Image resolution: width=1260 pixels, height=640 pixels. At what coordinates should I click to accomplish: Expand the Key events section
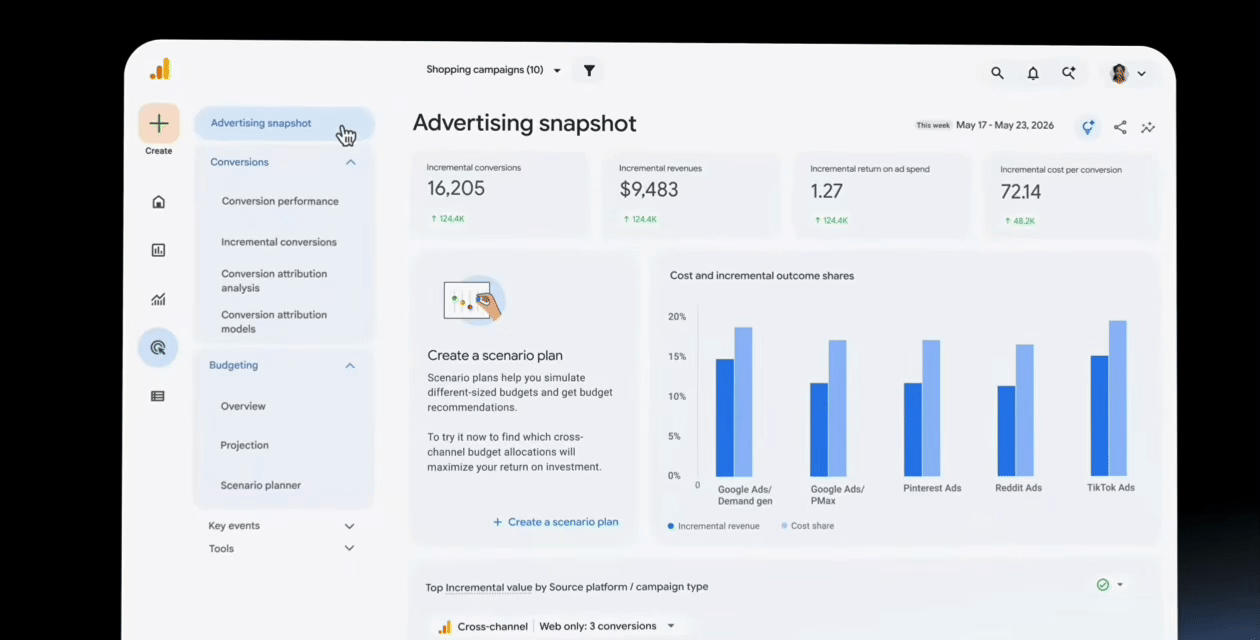pos(349,526)
